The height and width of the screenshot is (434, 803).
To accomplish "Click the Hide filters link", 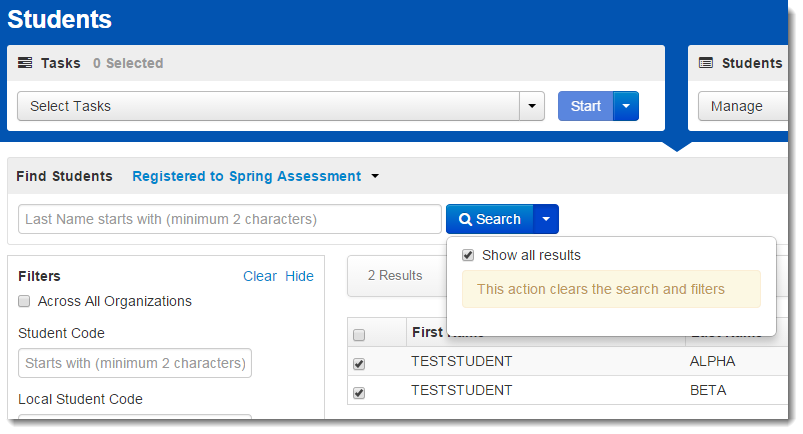I will [299, 276].
